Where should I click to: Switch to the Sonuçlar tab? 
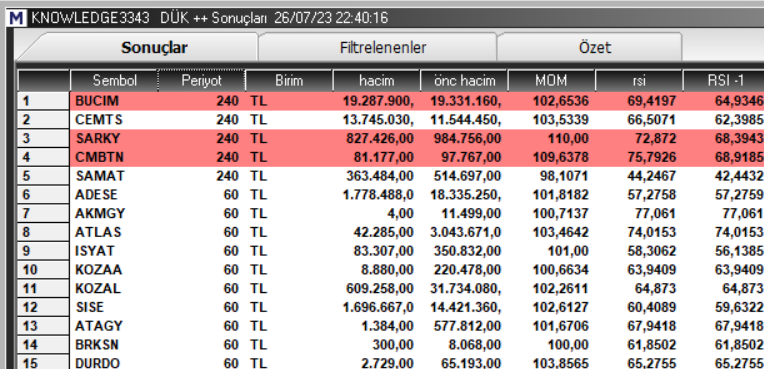(154, 48)
